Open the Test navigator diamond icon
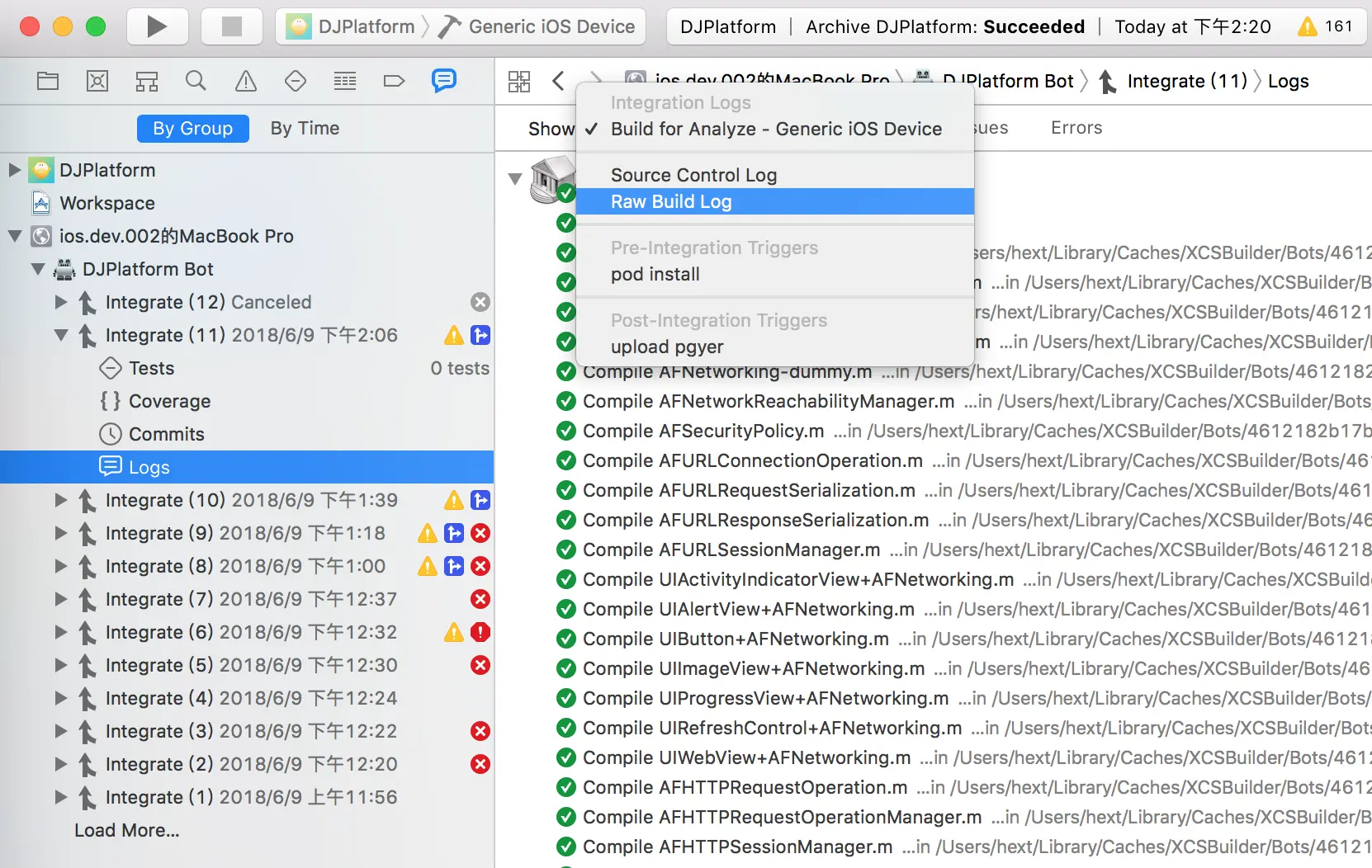Image resolution: width=1372 pixels, height=868 pixels. [296, 81]
